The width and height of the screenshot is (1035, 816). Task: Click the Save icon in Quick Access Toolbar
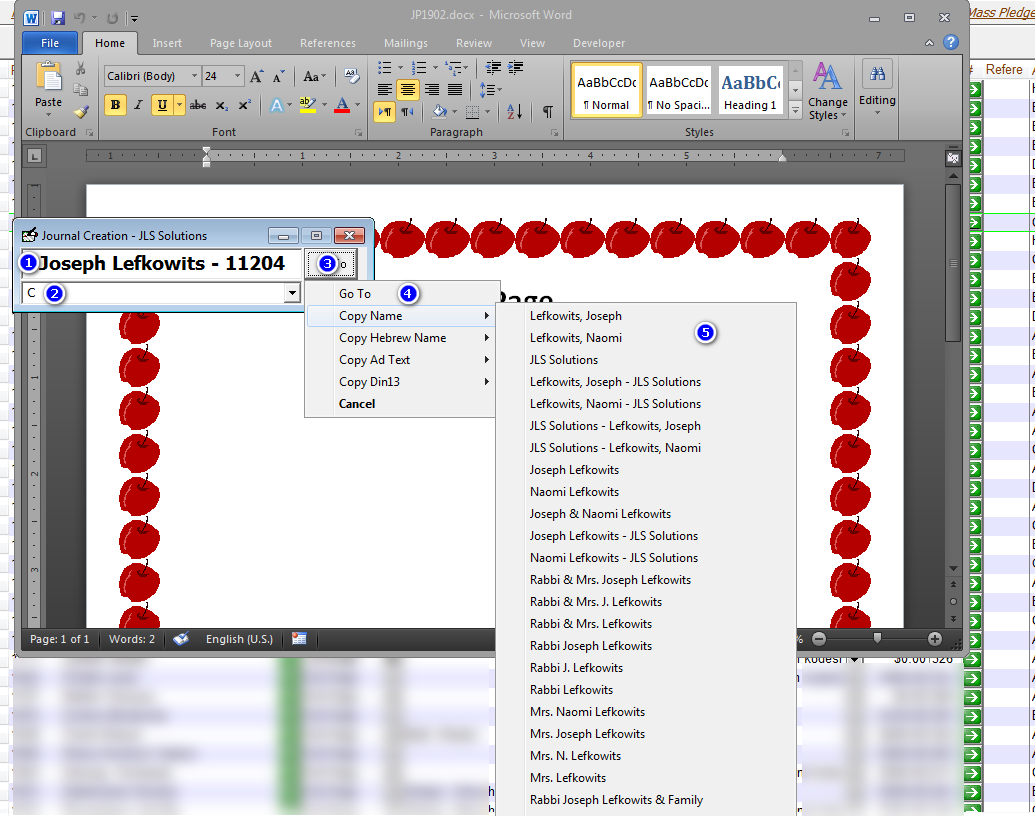[x=58, y=17]
